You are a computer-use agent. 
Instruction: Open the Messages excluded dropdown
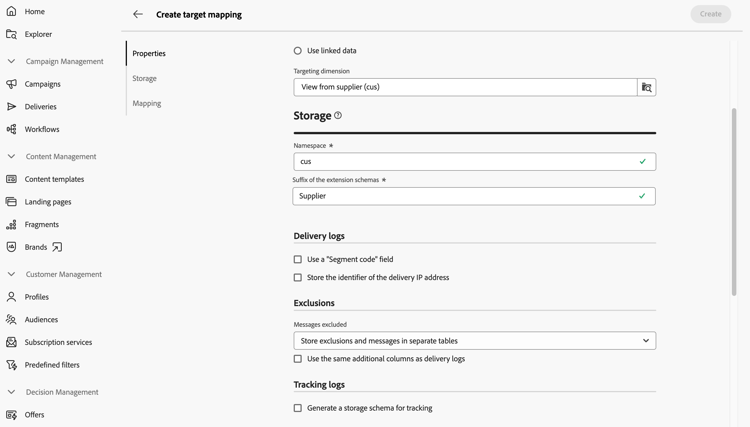click(x=474, y=341)
